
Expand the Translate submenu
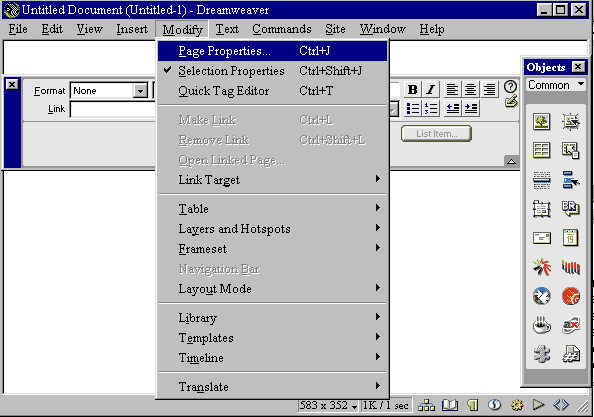pyautogui.click(x=273, y=387)
